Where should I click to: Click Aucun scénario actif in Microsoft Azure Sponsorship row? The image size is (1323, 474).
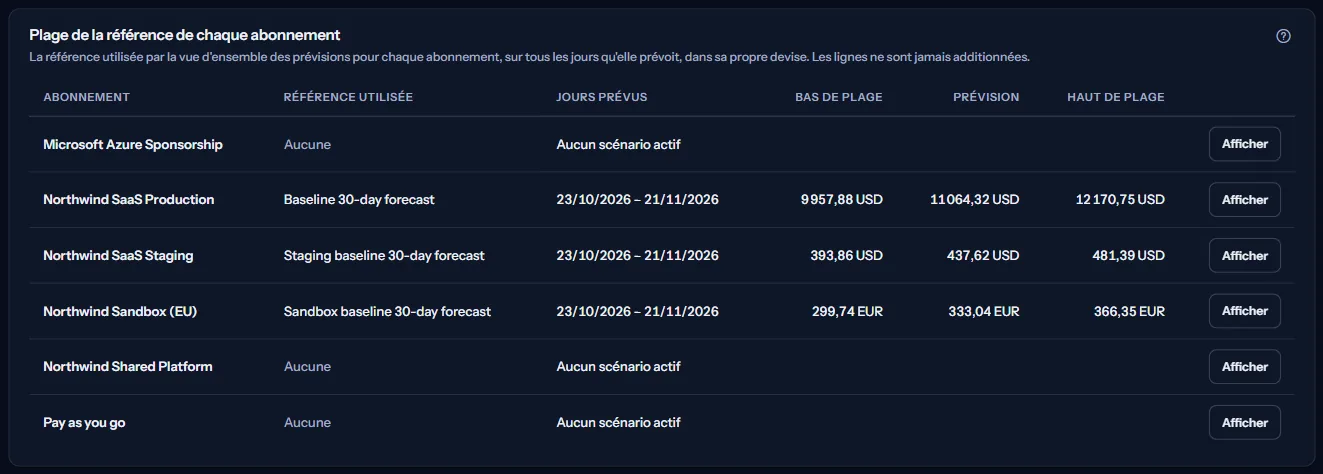click(x=618, y=144)
